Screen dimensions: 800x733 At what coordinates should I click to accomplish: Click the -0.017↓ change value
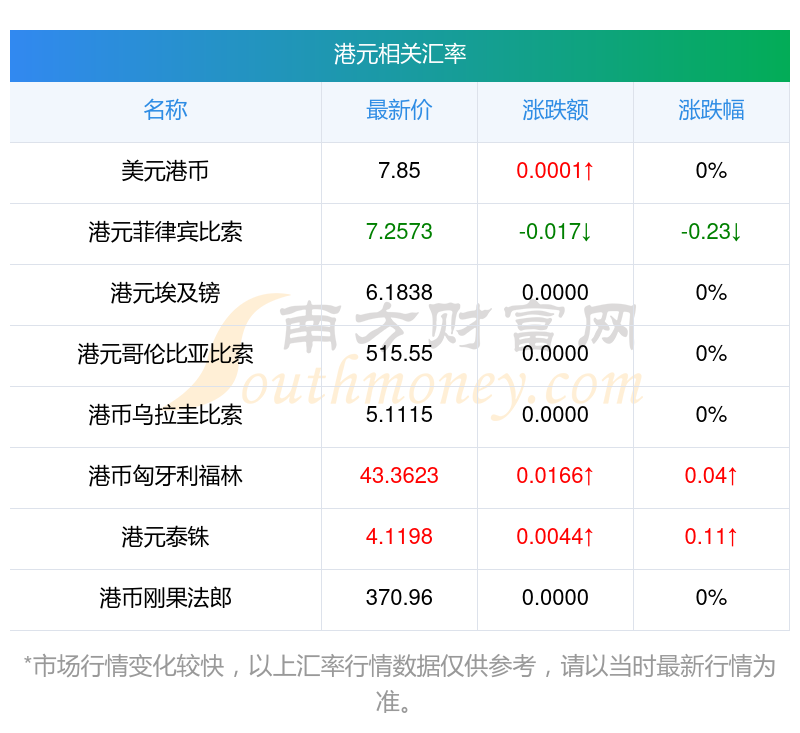point(555,232)
